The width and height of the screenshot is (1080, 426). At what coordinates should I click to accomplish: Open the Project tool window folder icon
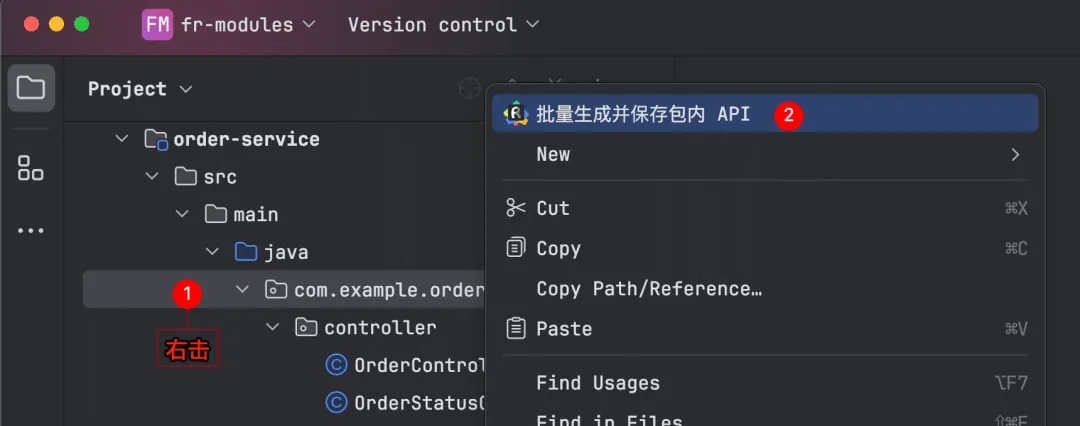31,88
